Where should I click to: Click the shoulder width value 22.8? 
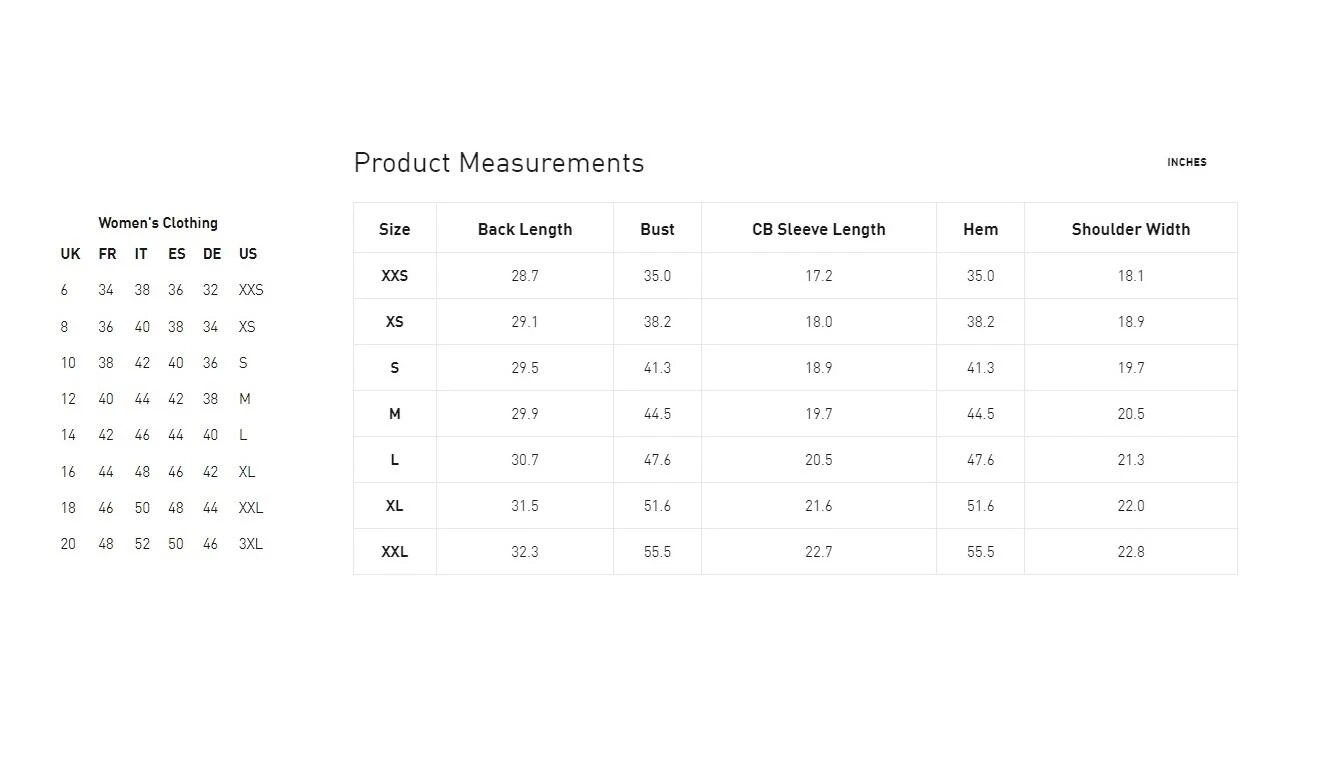coord(1130,552)
